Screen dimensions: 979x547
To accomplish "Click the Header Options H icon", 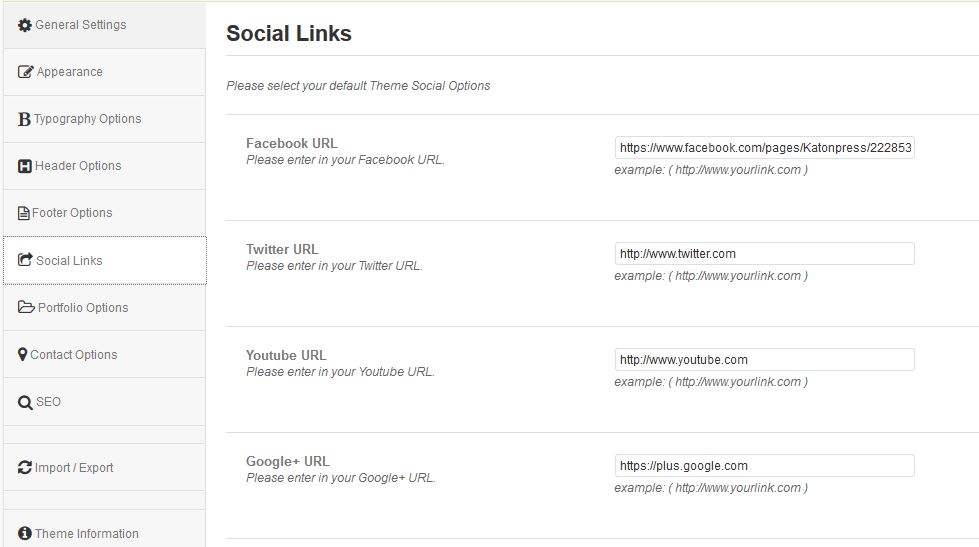I will [25, 166].
